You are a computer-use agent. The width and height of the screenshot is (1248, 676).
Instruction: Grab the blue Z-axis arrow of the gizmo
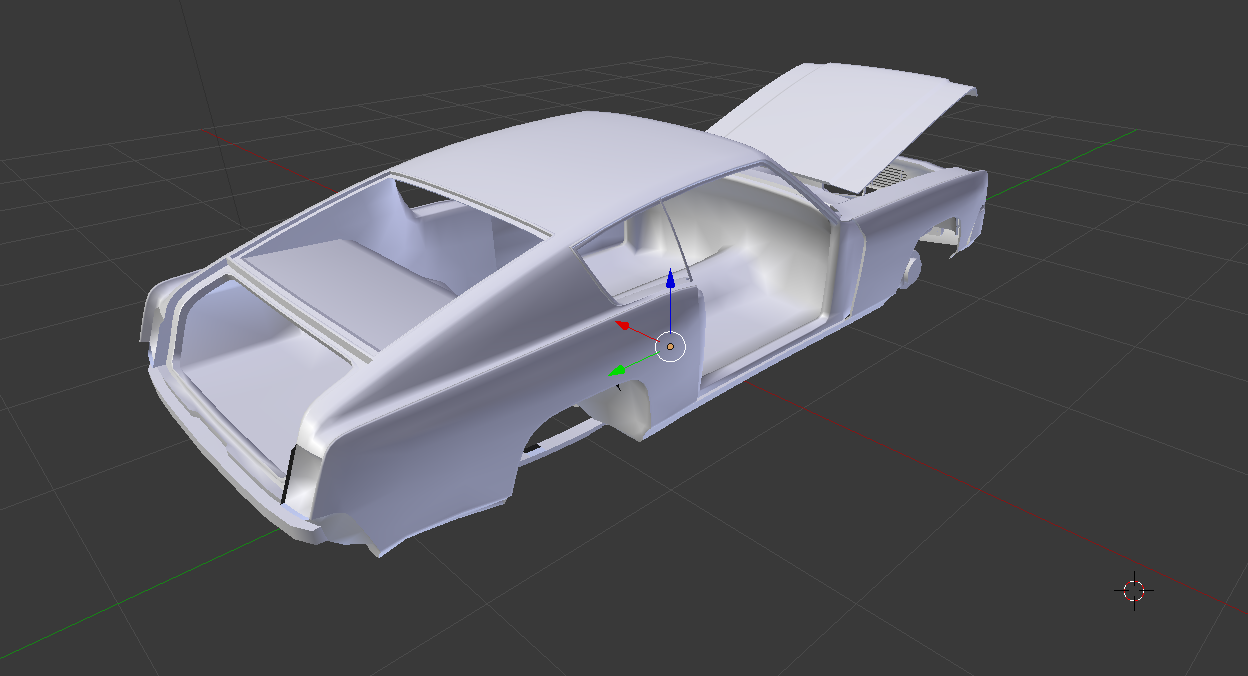(x=670, y=278)
